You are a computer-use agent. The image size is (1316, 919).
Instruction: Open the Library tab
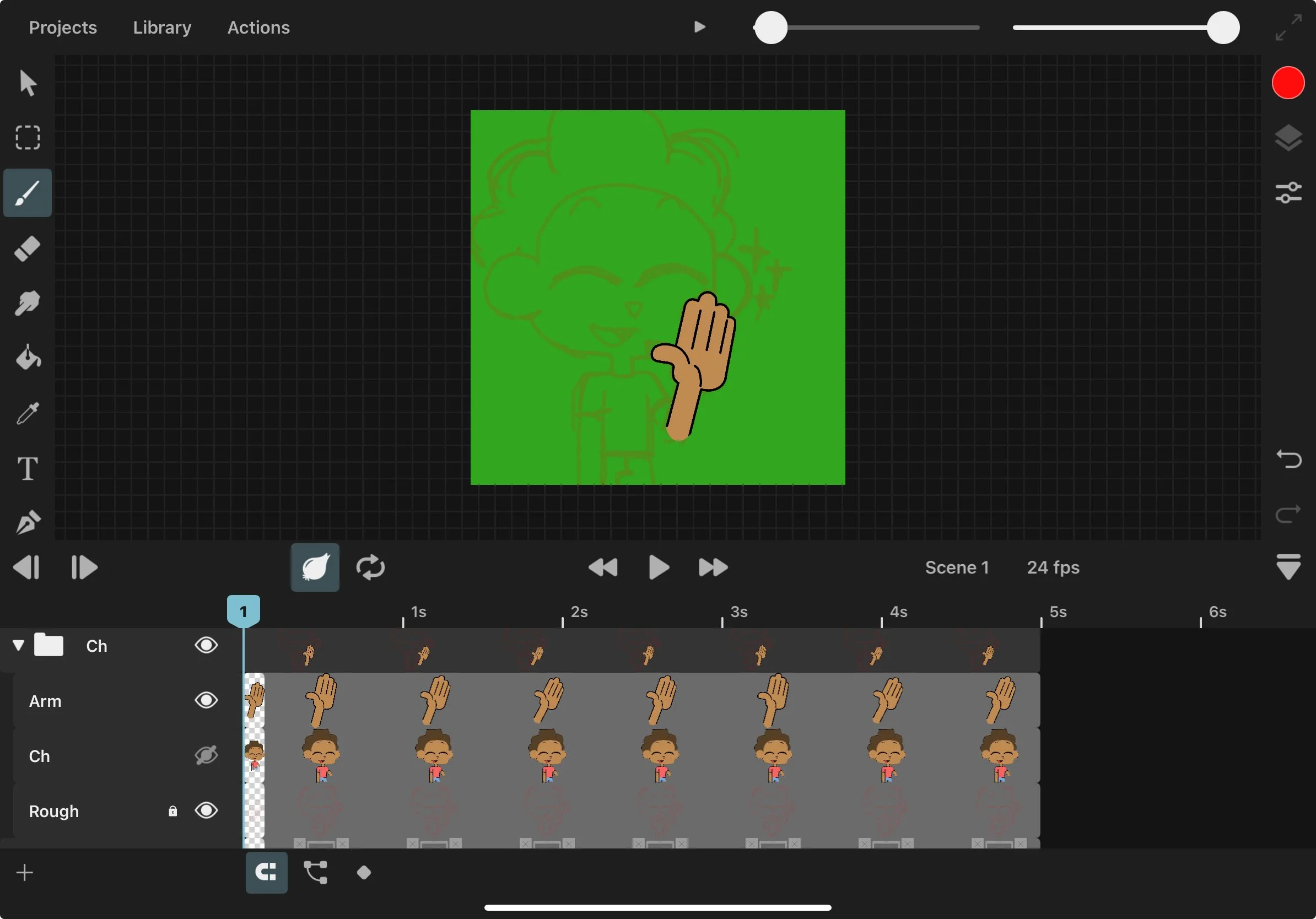162,28
